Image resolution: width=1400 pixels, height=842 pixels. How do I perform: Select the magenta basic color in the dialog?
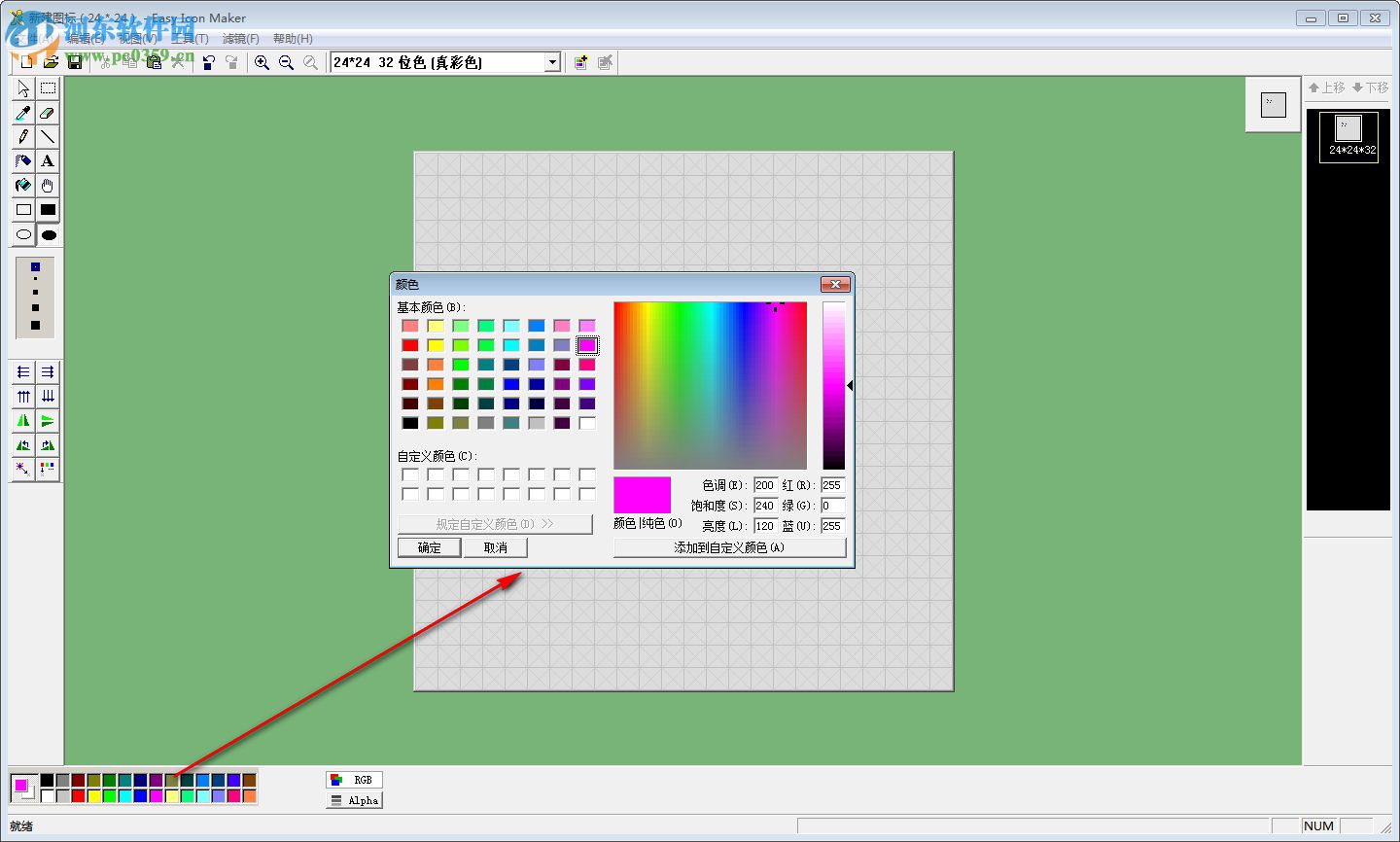586,344
